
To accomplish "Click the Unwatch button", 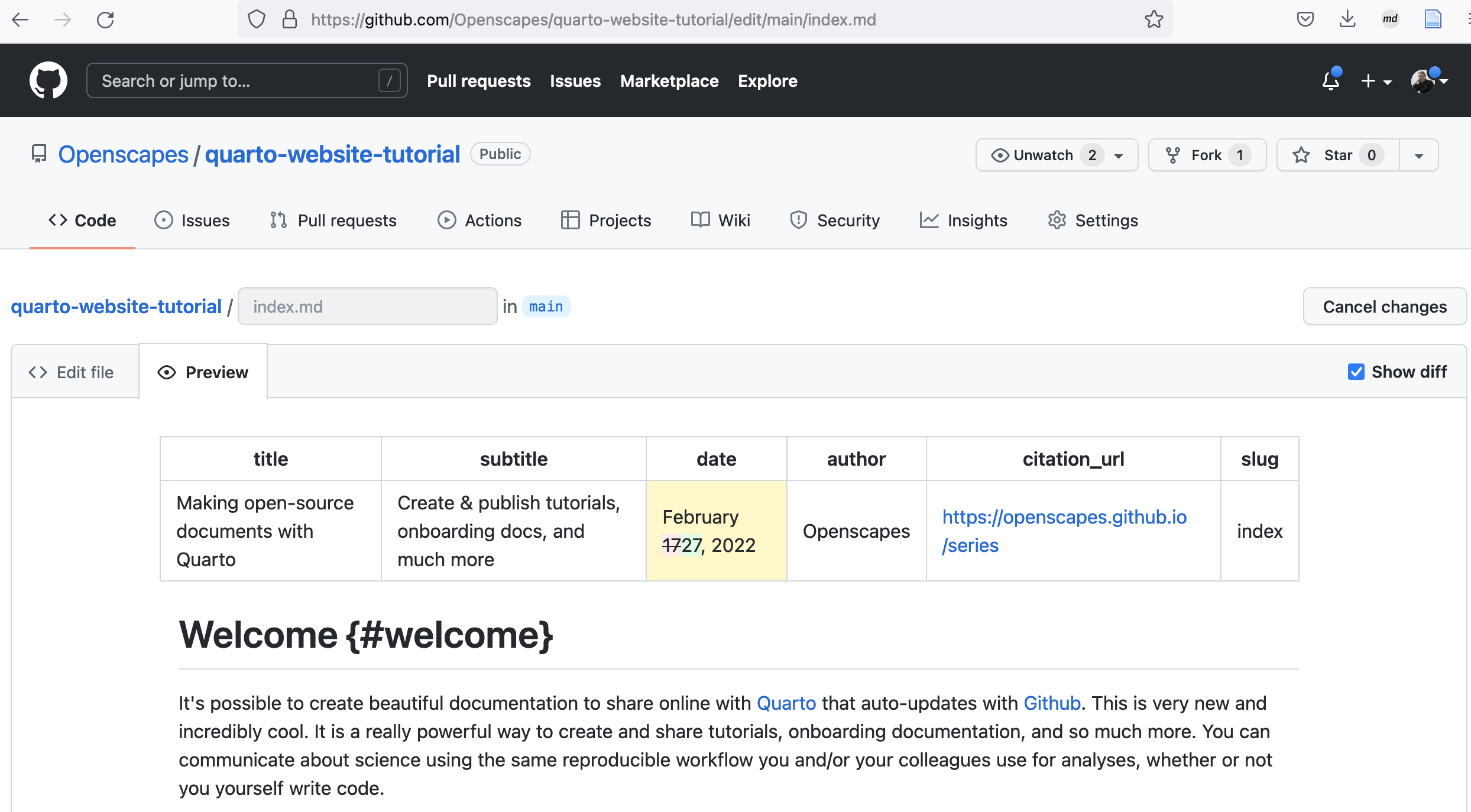I will pyautogui.click(x=1043, y=155).
